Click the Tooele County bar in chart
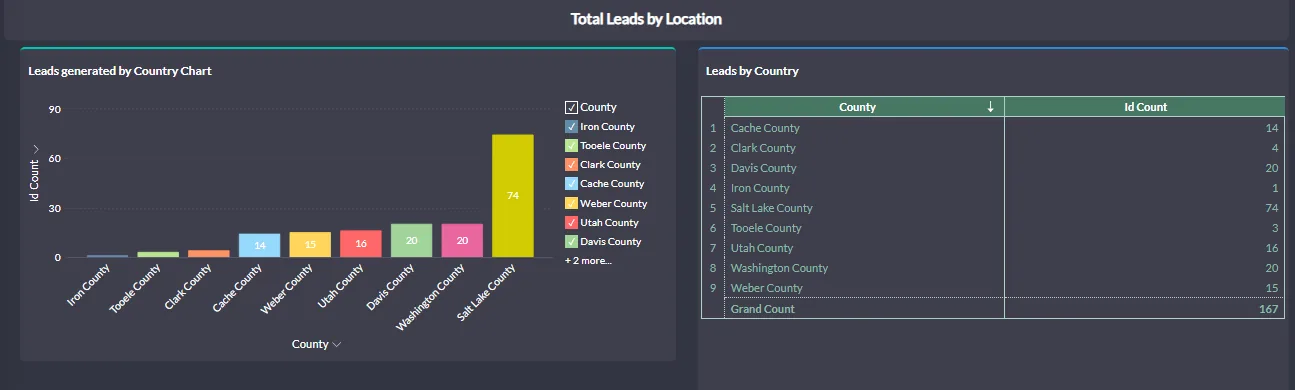Image resolution: width=1295 pixels, height=390 pixels. tap(158, 254)
